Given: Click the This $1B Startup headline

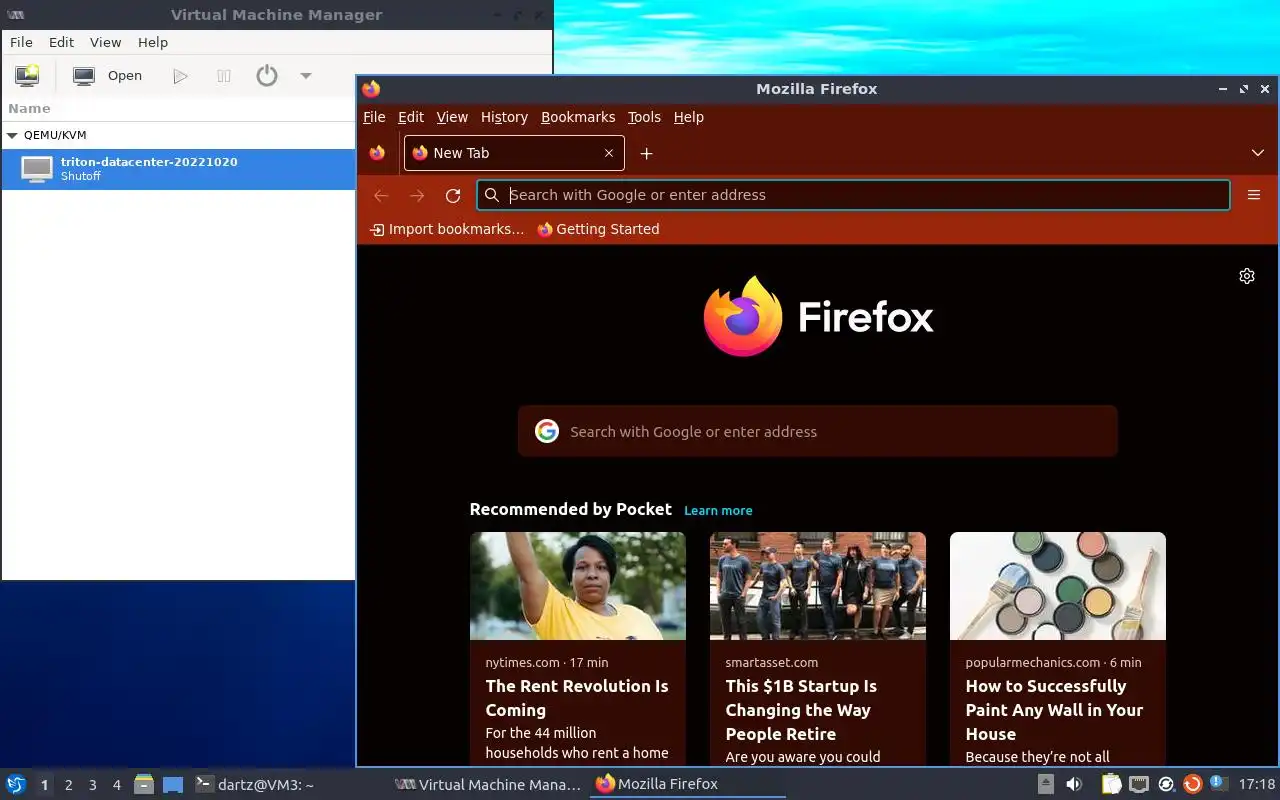Looking at the screenshot, I should click(801, 710).
